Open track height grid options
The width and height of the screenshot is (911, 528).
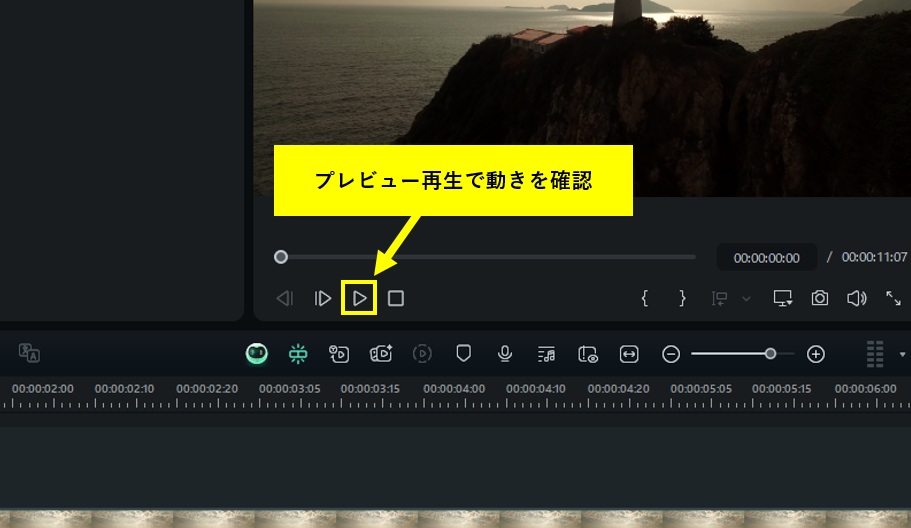pos(875,354)
